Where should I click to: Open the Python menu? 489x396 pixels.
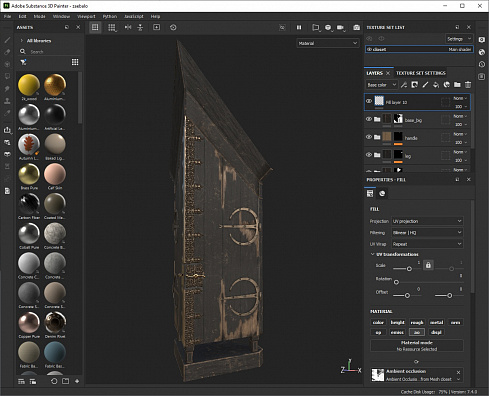point(110,16)
